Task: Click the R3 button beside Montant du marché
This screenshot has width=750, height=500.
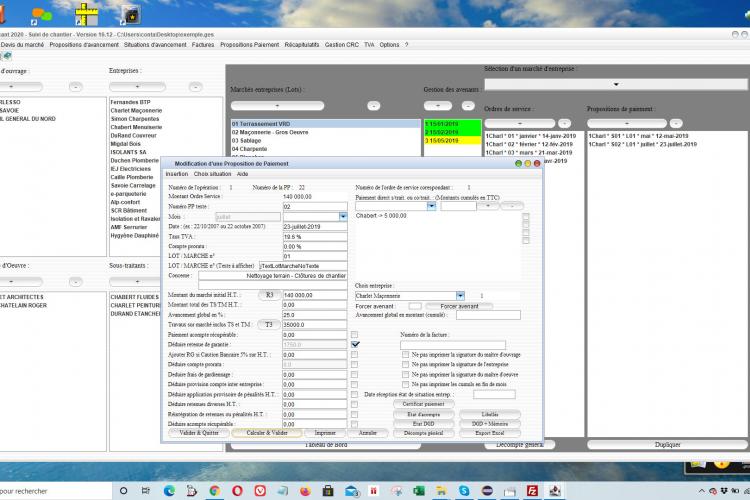Action: (269, 295)
